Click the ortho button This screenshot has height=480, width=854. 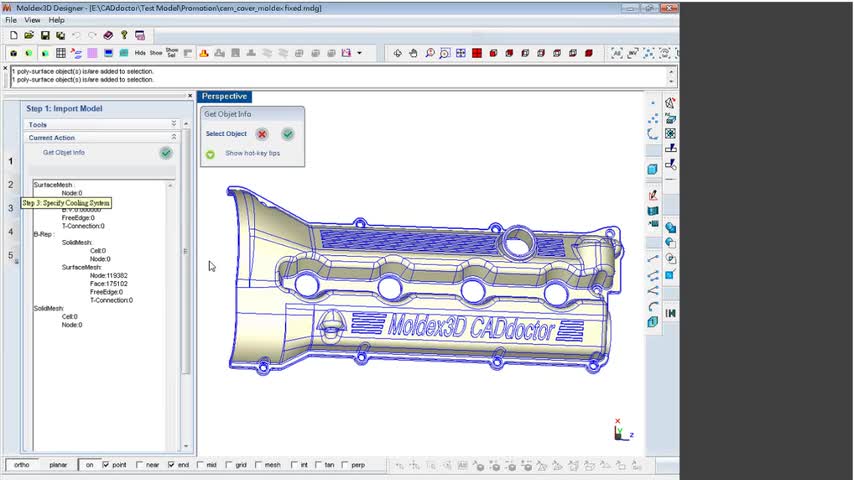[22, 465]
